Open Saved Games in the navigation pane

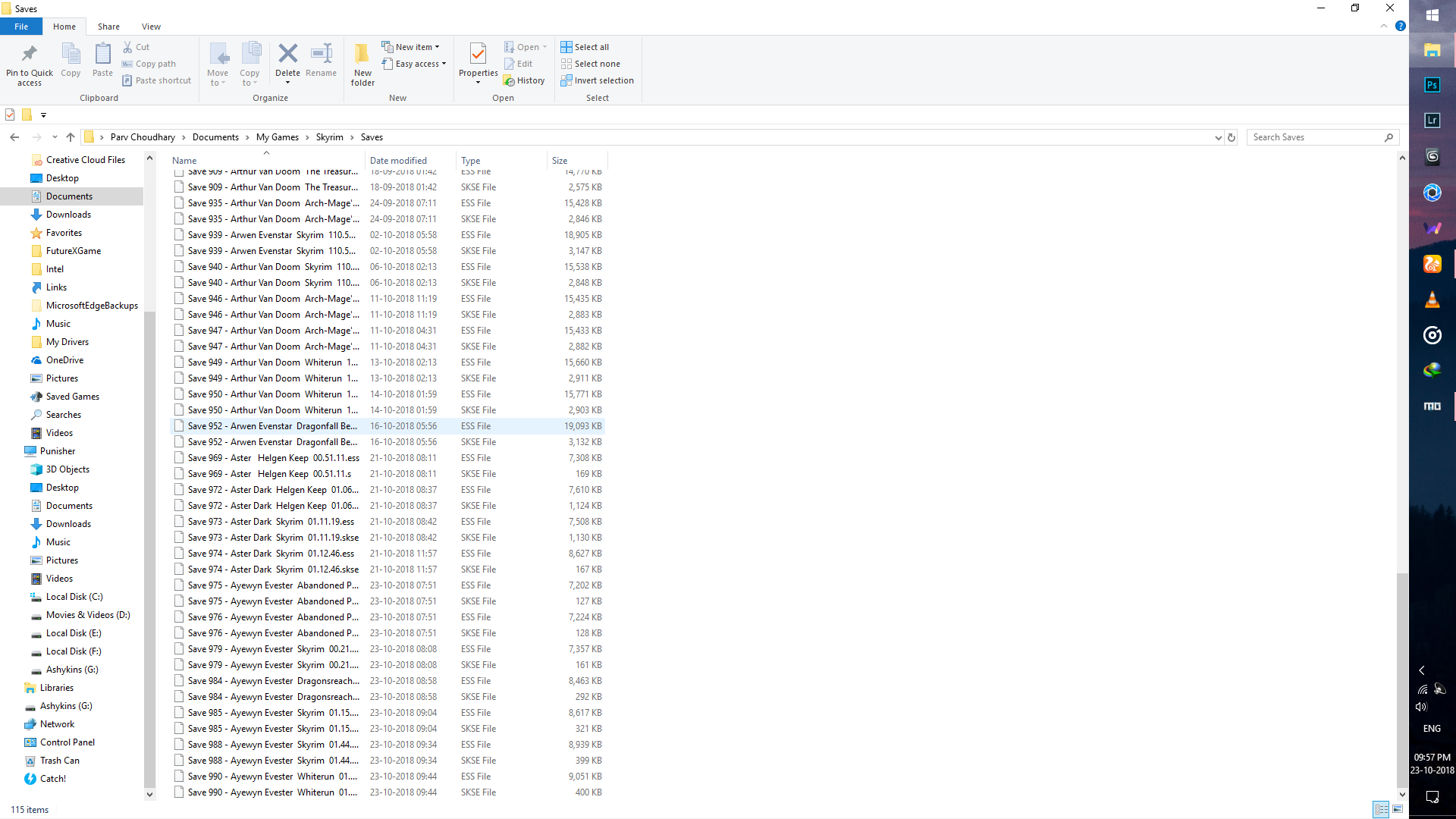73,397
